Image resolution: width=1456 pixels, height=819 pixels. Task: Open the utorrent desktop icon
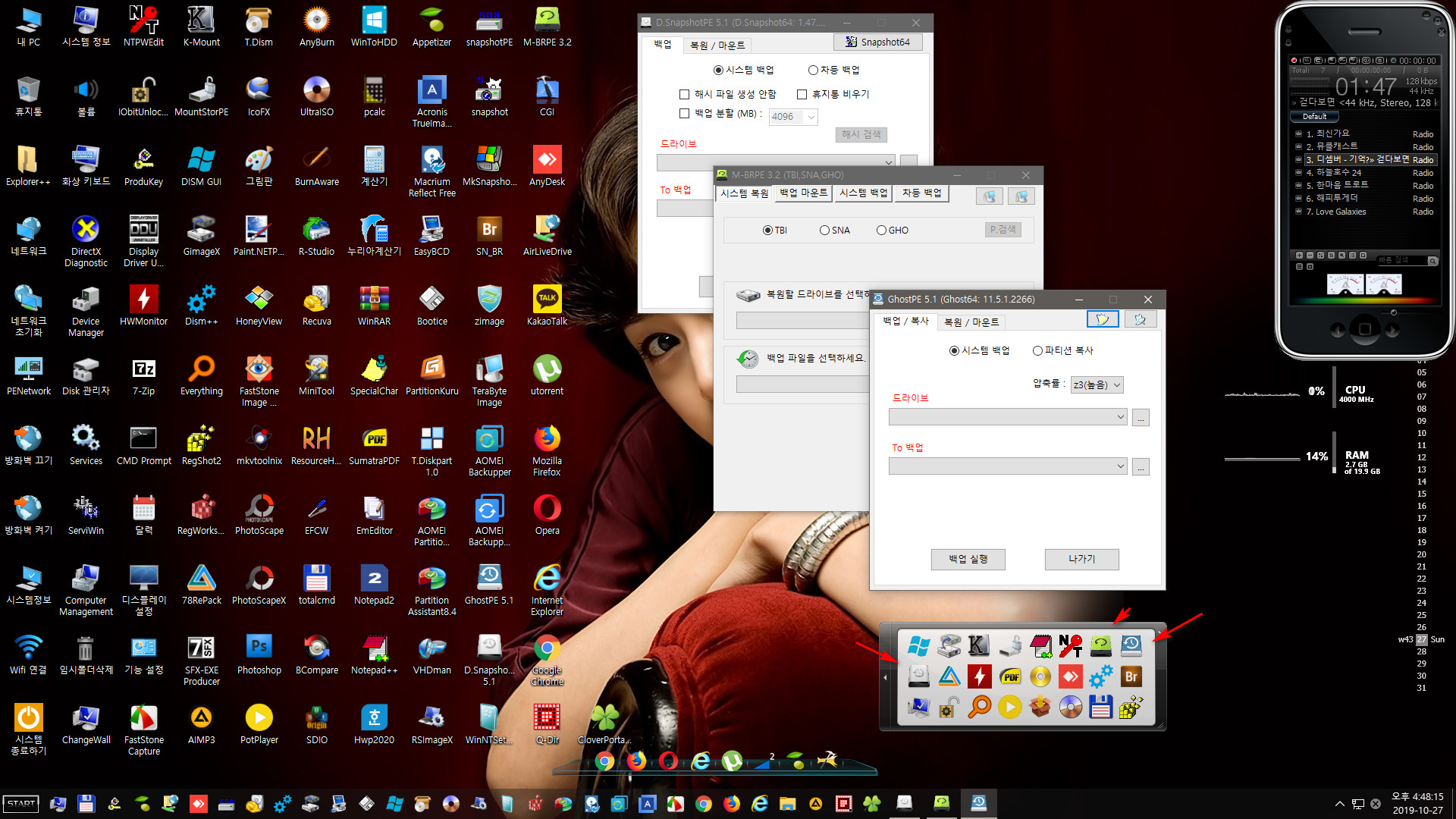(x=547, y=375)
